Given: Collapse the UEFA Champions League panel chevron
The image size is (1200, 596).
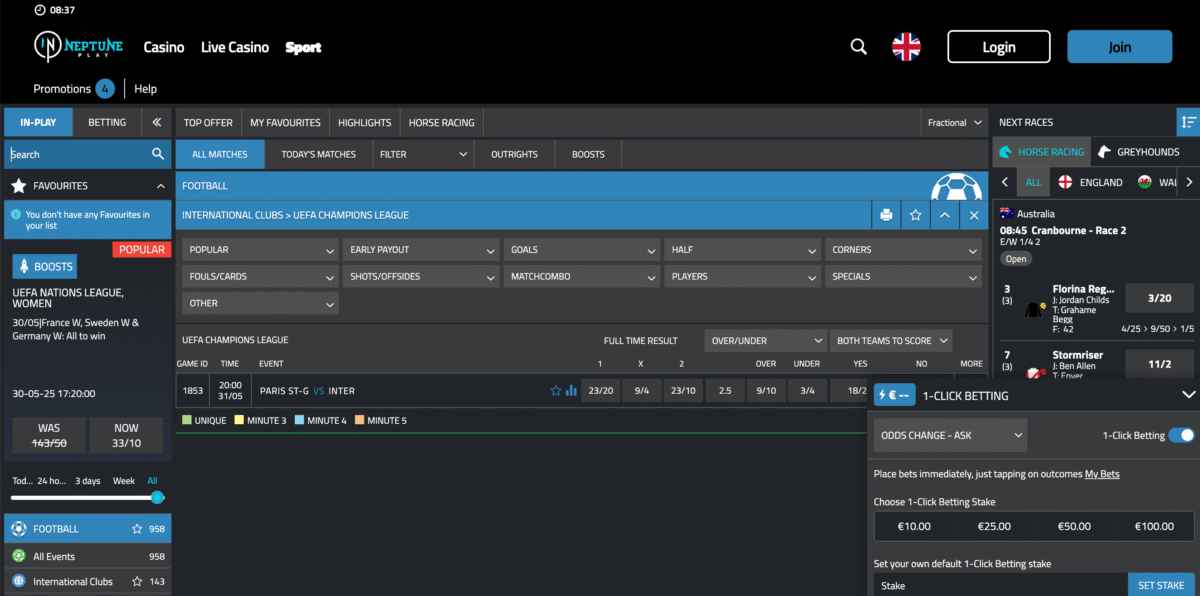Looking at the screenshot, I should [945, 215].
